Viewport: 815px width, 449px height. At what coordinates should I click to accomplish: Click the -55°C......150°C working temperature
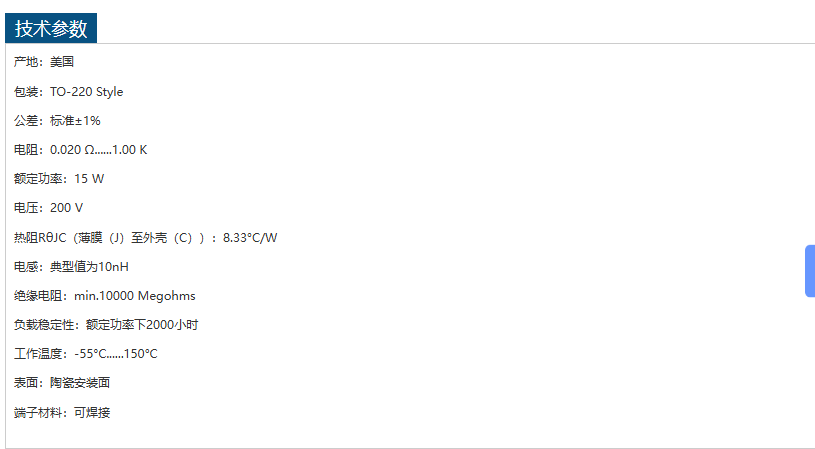coord(116,354)
